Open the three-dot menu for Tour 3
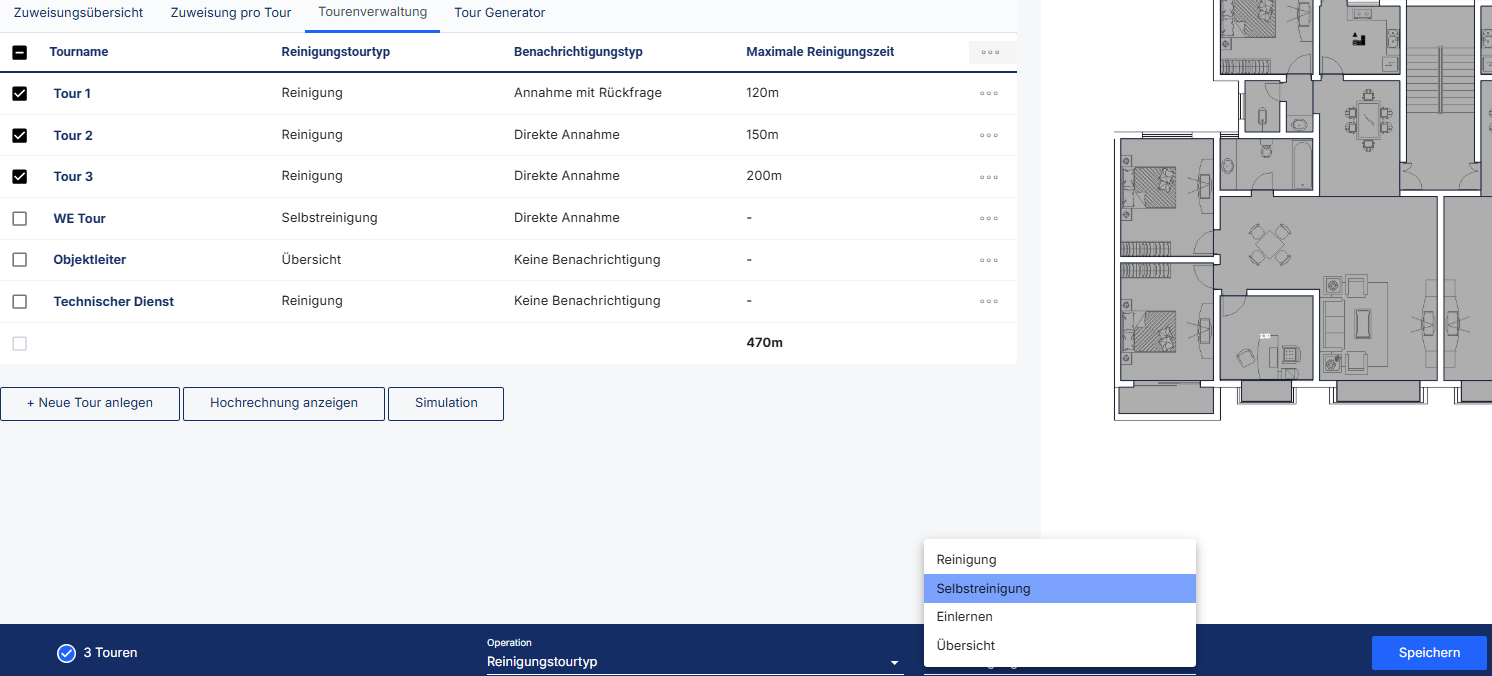1492x676 pixels. 989,177
